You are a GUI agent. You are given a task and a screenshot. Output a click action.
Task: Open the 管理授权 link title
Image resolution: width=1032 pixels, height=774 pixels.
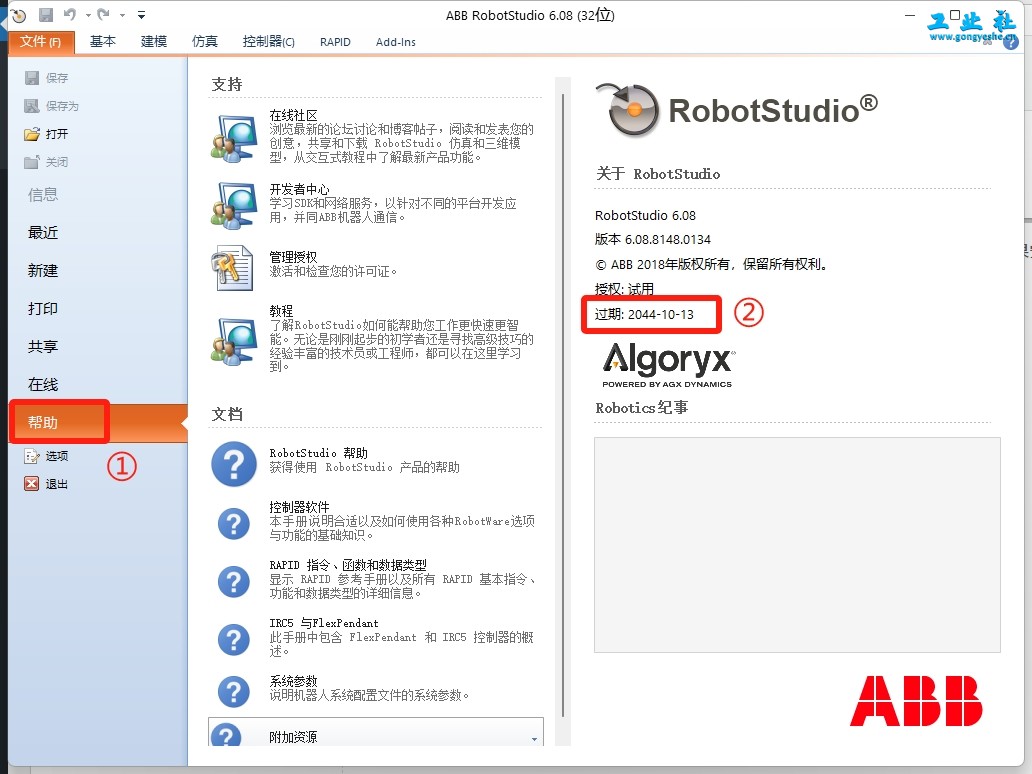[x=294, y=257]
